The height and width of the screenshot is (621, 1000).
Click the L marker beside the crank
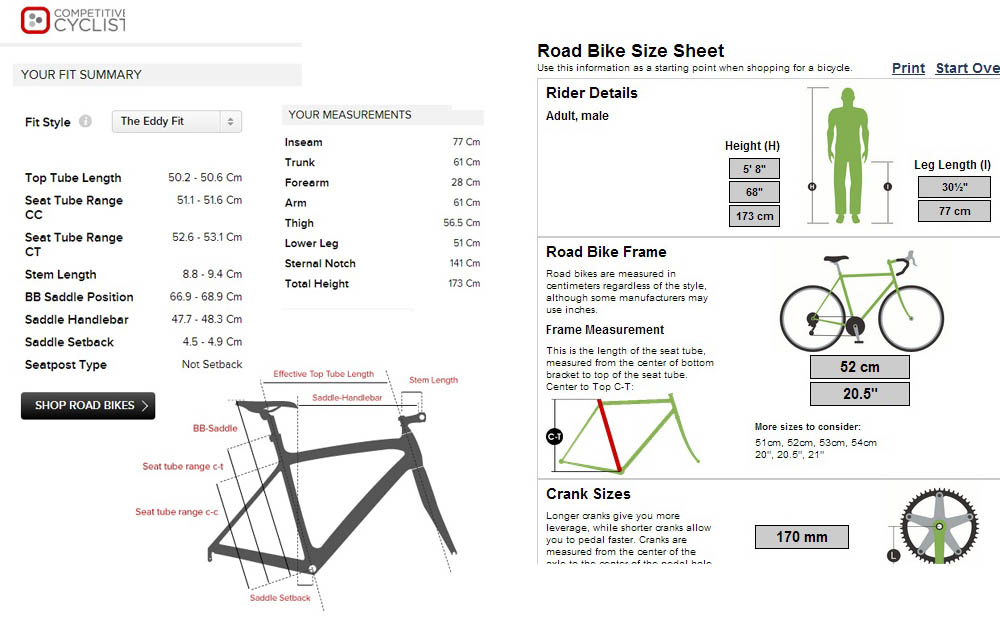pos(893,555)
